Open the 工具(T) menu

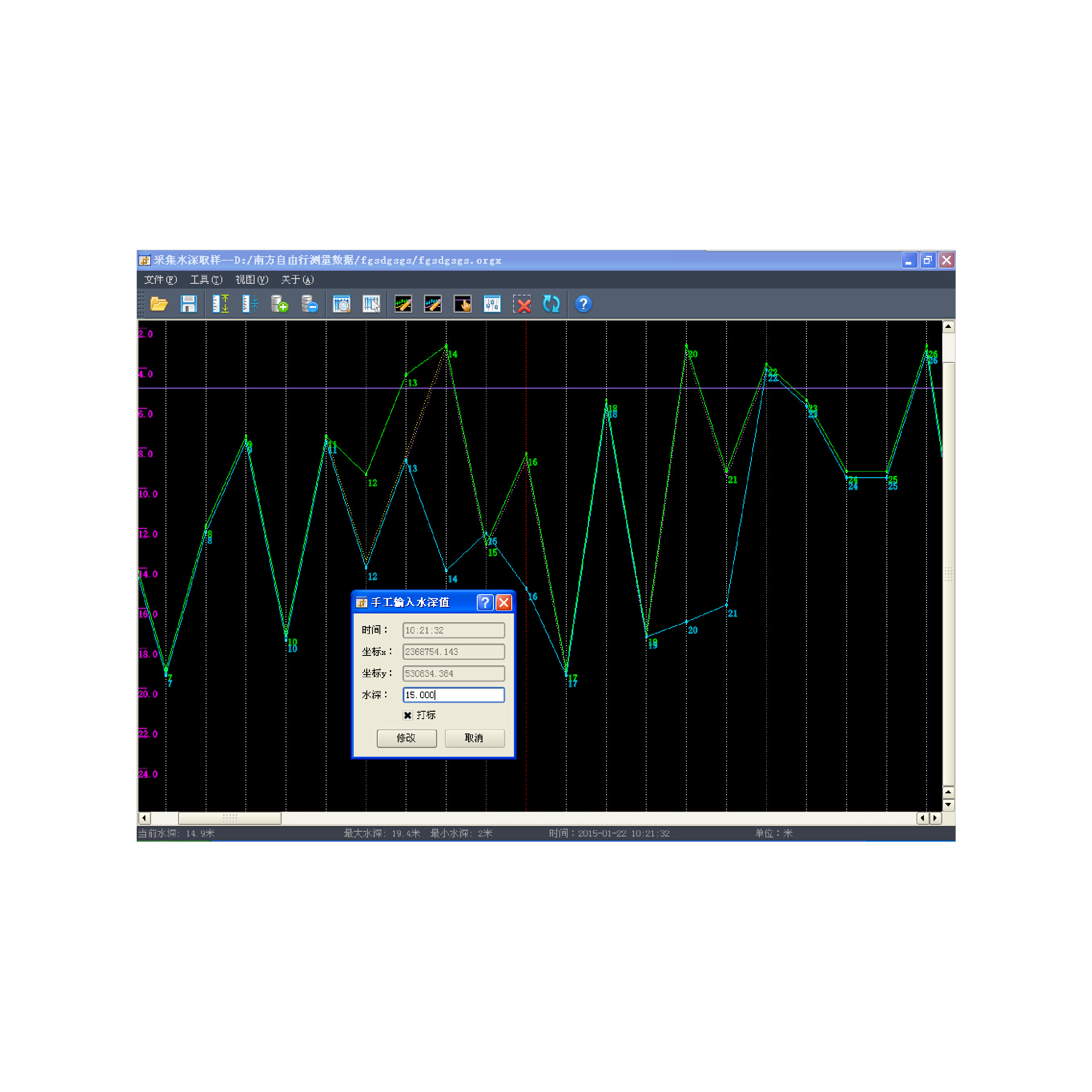[206, 280]
